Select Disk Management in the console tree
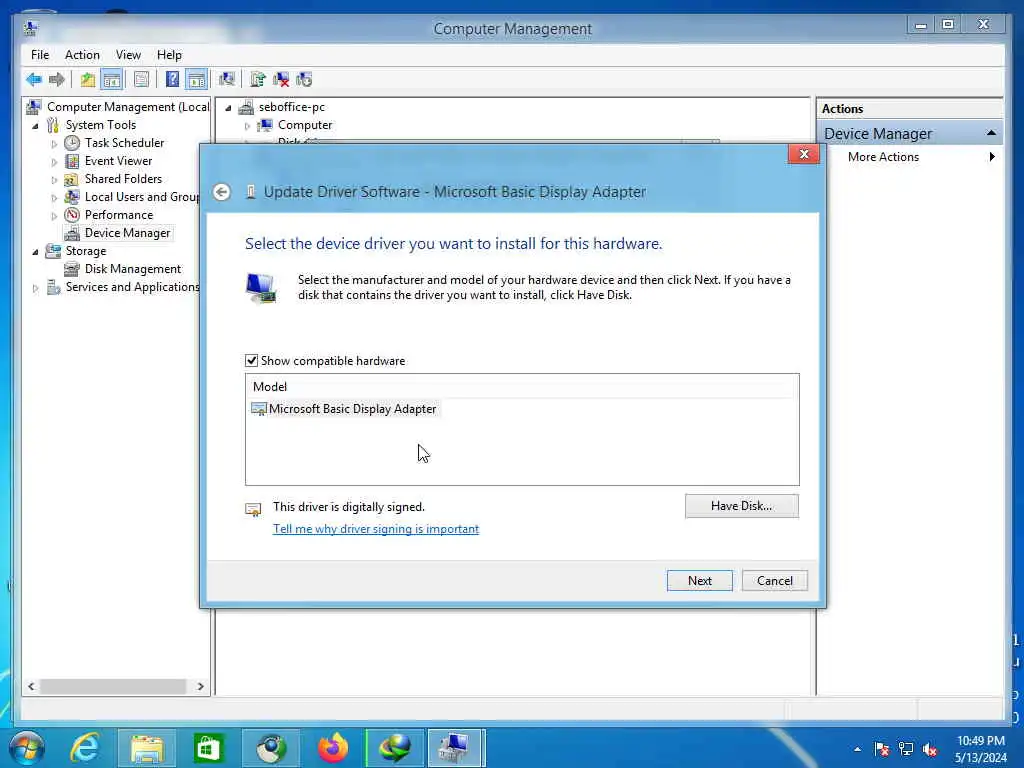Image resolution: width=1024 pixels, height=768 pixels. pos(133,269)
